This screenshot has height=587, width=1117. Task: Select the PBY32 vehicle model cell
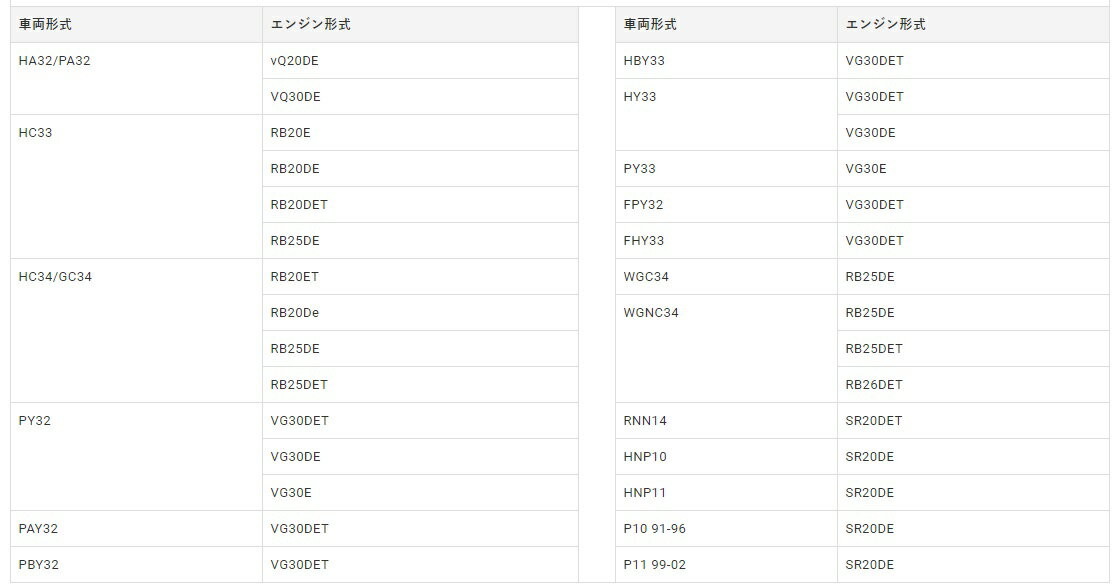(39, 565)
